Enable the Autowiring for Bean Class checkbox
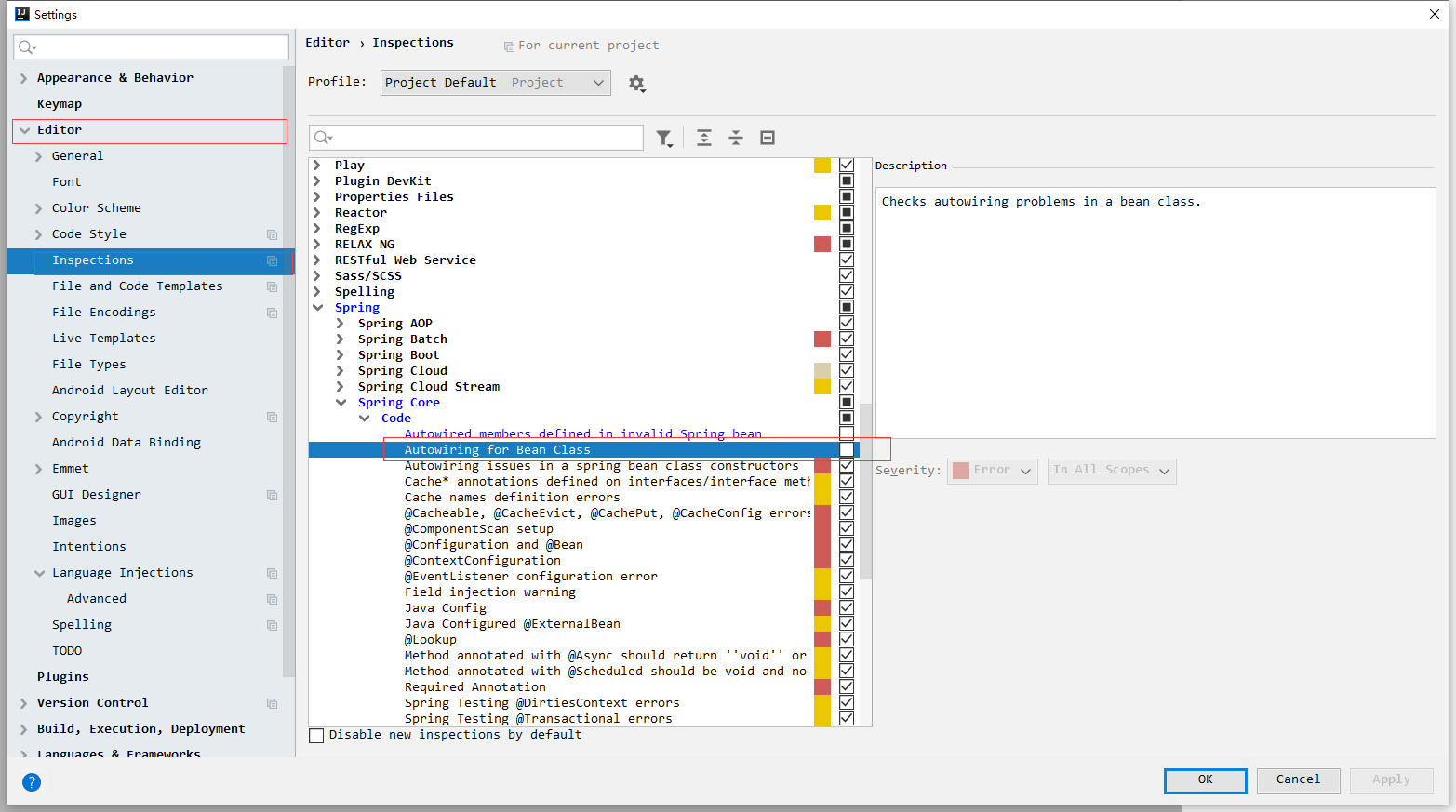The width and height of the screenshot is (1456, 812). pos(847,450)
